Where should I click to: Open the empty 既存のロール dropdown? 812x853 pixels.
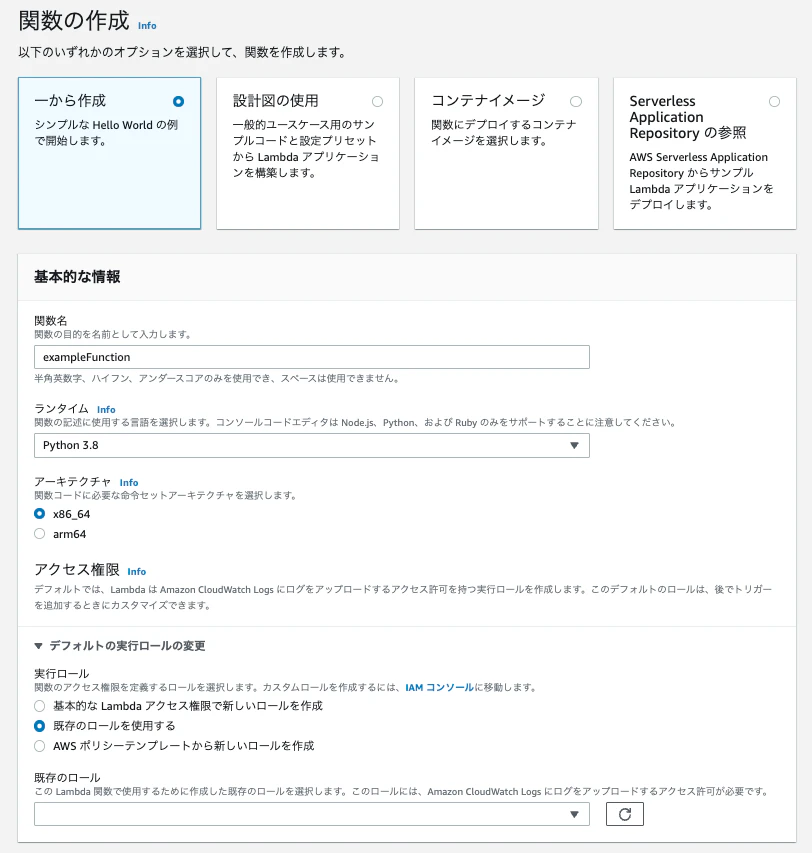[x=312, y=814]
